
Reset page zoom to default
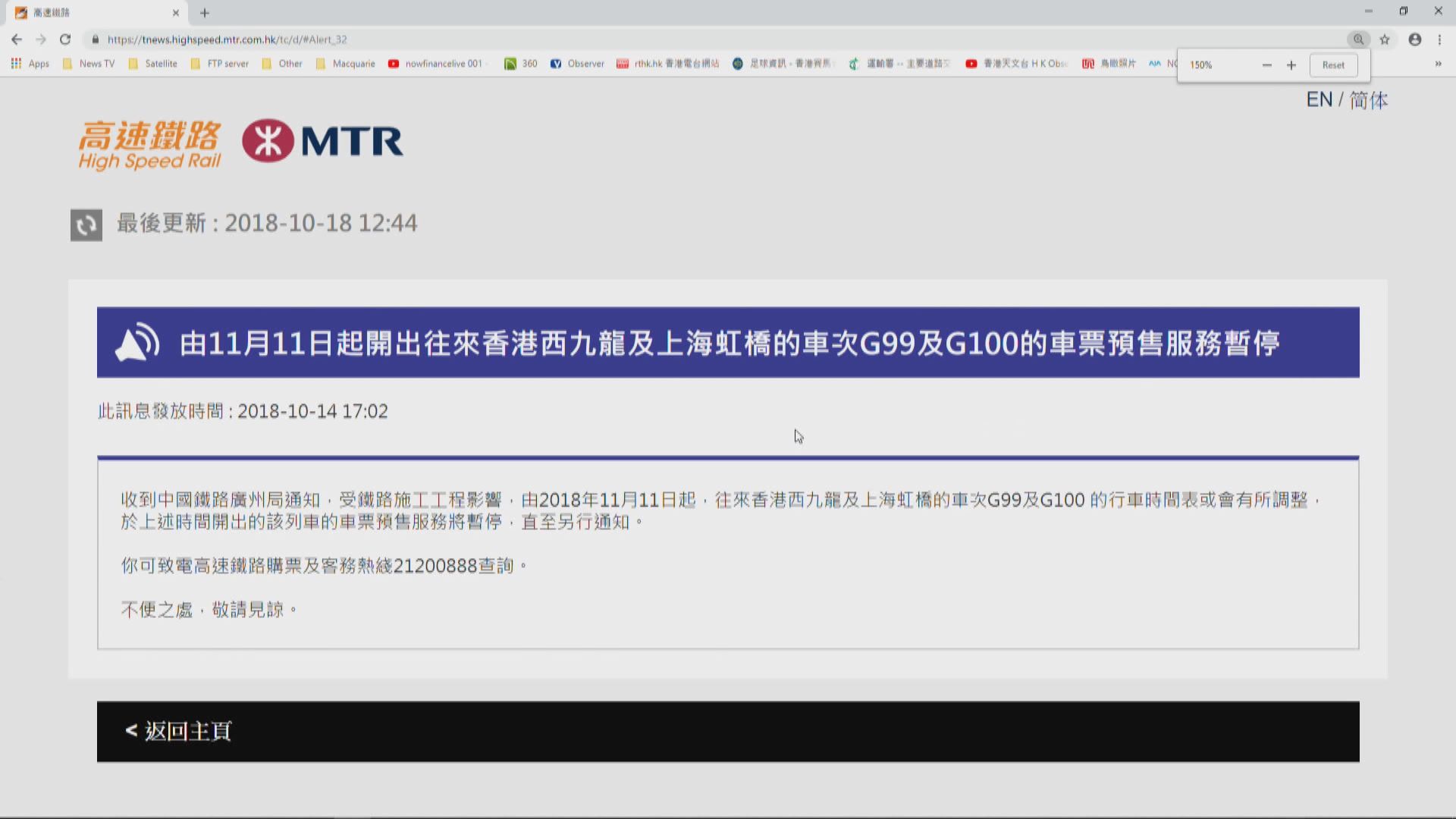1334,64
